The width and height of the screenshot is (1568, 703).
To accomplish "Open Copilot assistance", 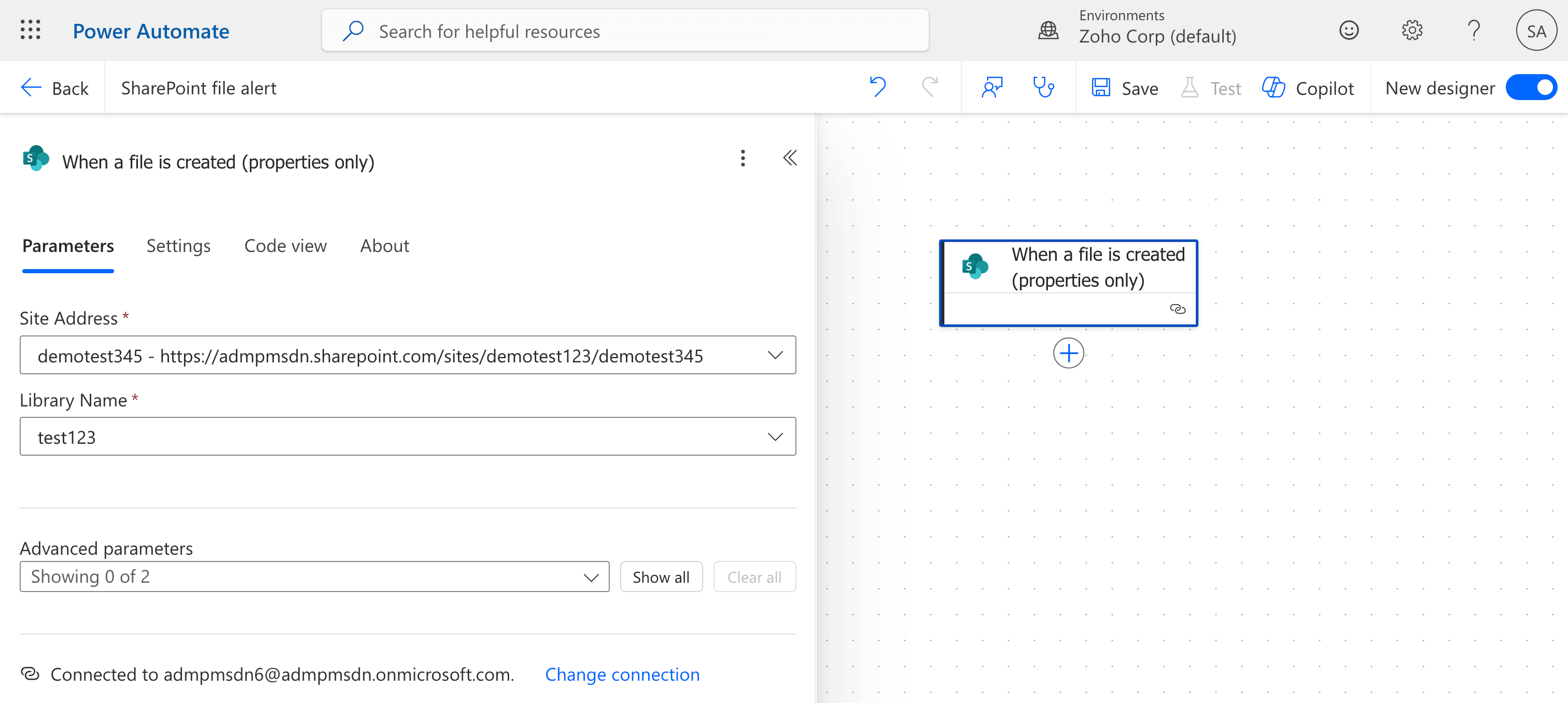I will point(1308,88).
